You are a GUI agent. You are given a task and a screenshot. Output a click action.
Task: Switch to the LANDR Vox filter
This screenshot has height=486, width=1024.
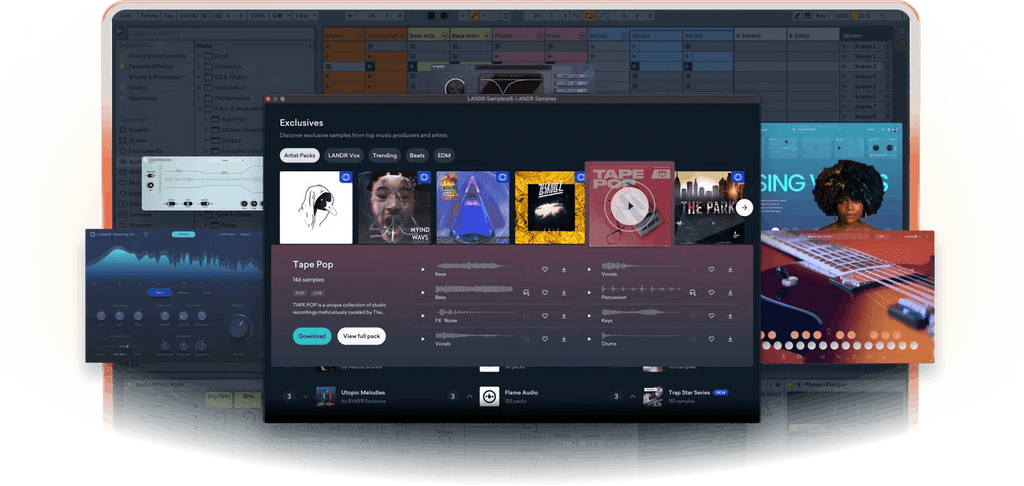[x=344, y=155]
